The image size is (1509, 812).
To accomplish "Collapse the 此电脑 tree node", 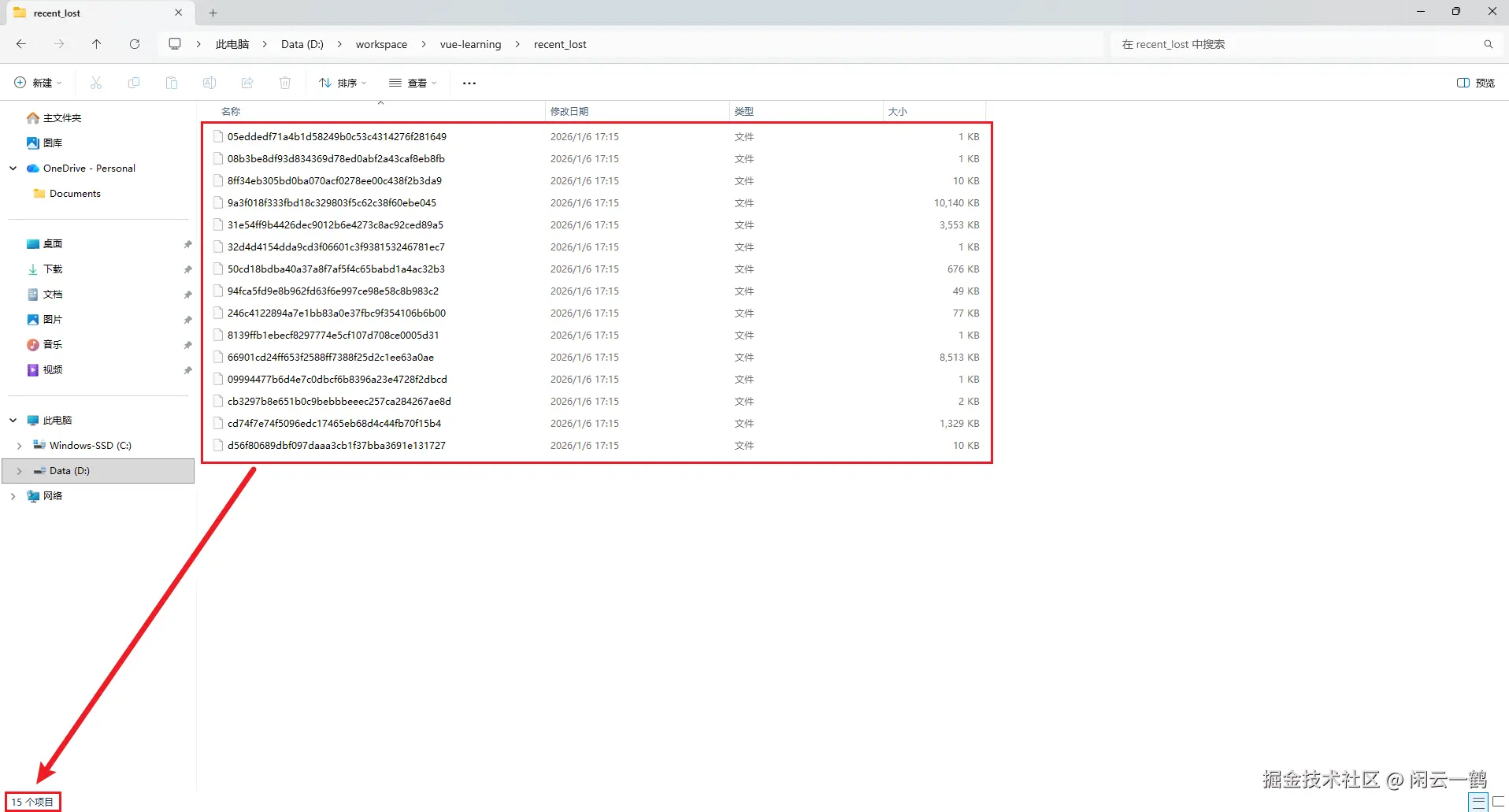I will pos(13,420).
